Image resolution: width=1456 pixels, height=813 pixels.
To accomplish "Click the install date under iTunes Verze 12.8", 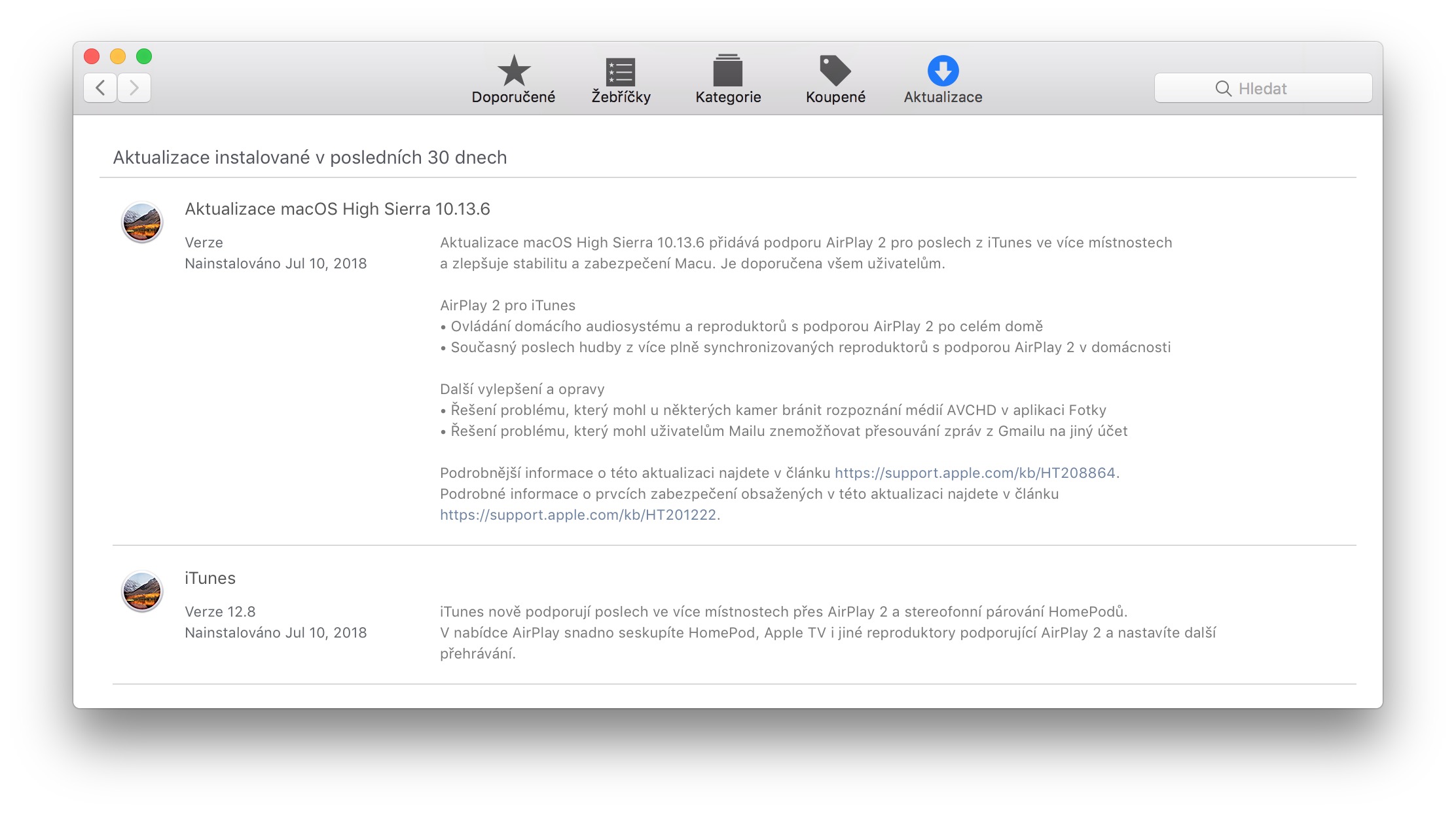I will (x=276, y=632).
